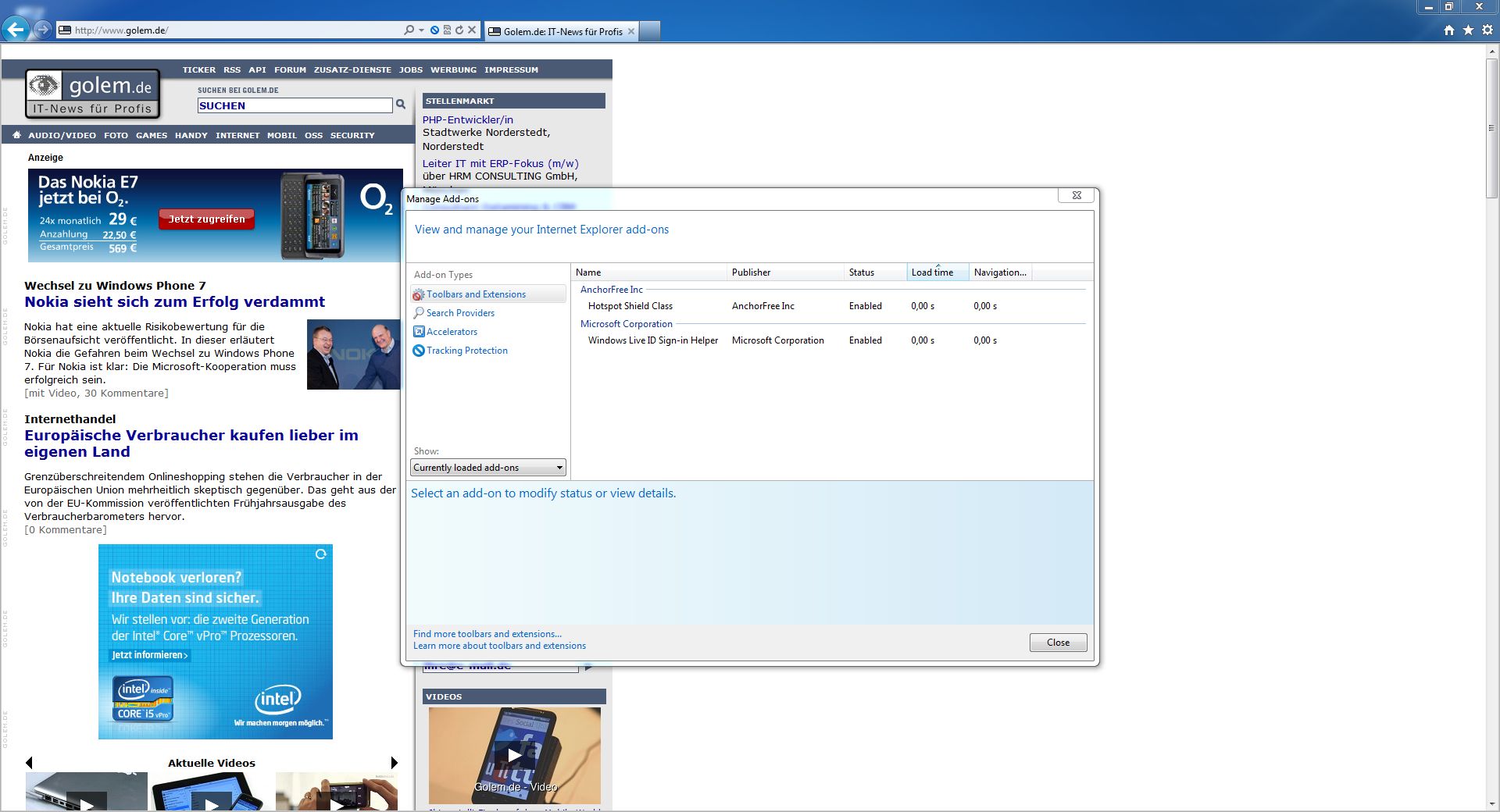The width and height of the screenshot is (1500, 812).
Task: Open the Tools gear menu
Action: [1487, 30]
